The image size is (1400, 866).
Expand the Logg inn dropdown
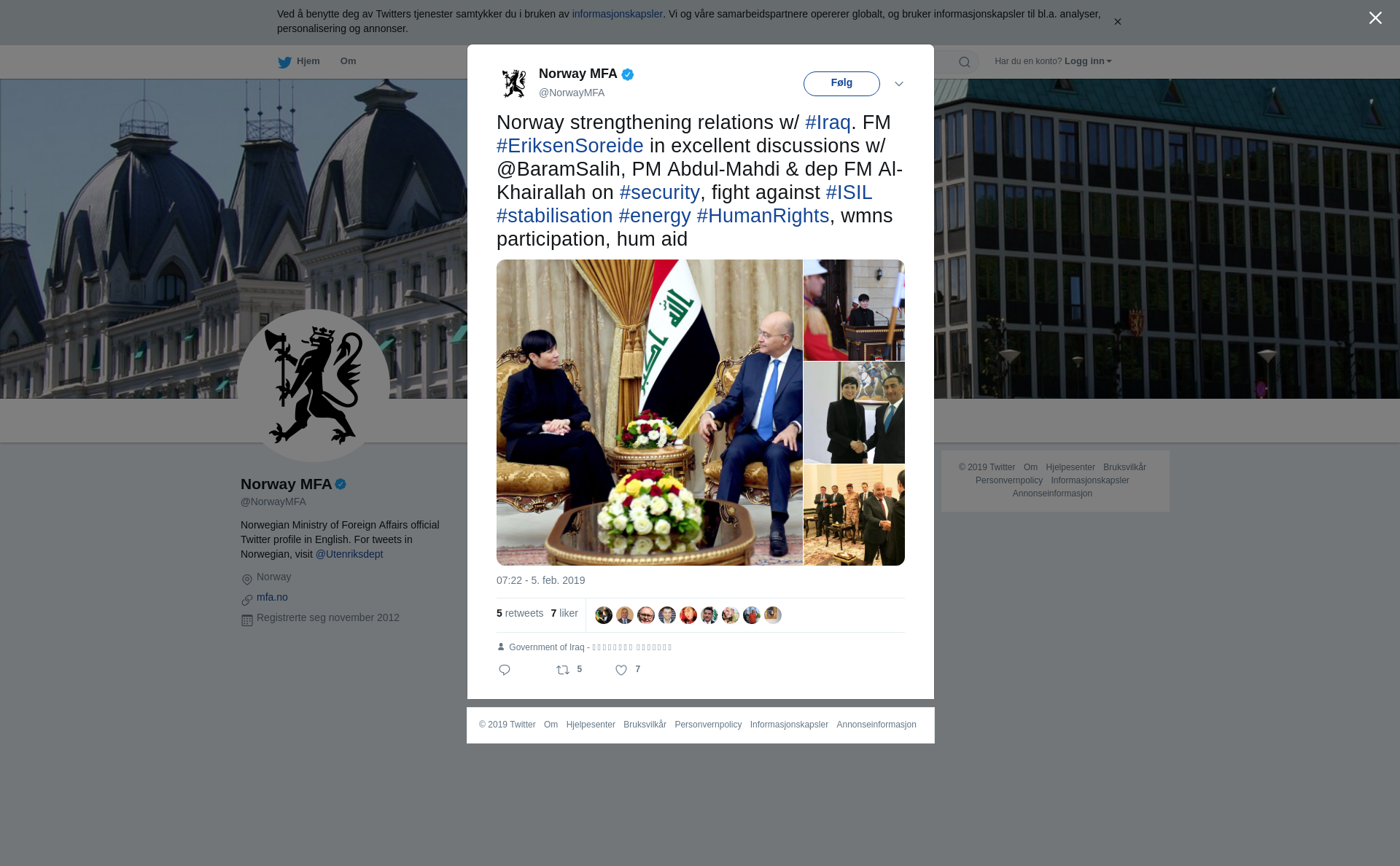tap(1088, 61)
